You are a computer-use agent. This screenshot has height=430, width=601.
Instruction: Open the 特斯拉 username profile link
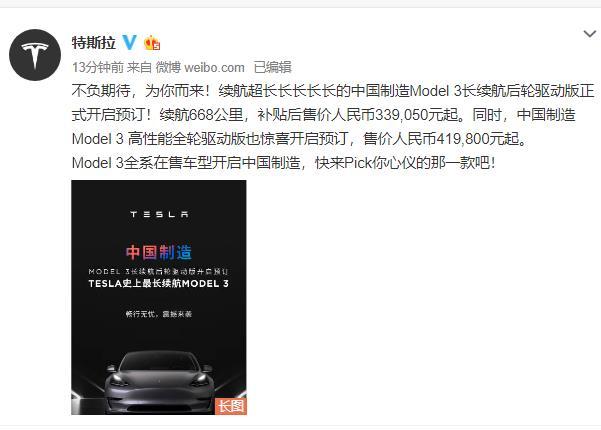[x=94, y=43]
